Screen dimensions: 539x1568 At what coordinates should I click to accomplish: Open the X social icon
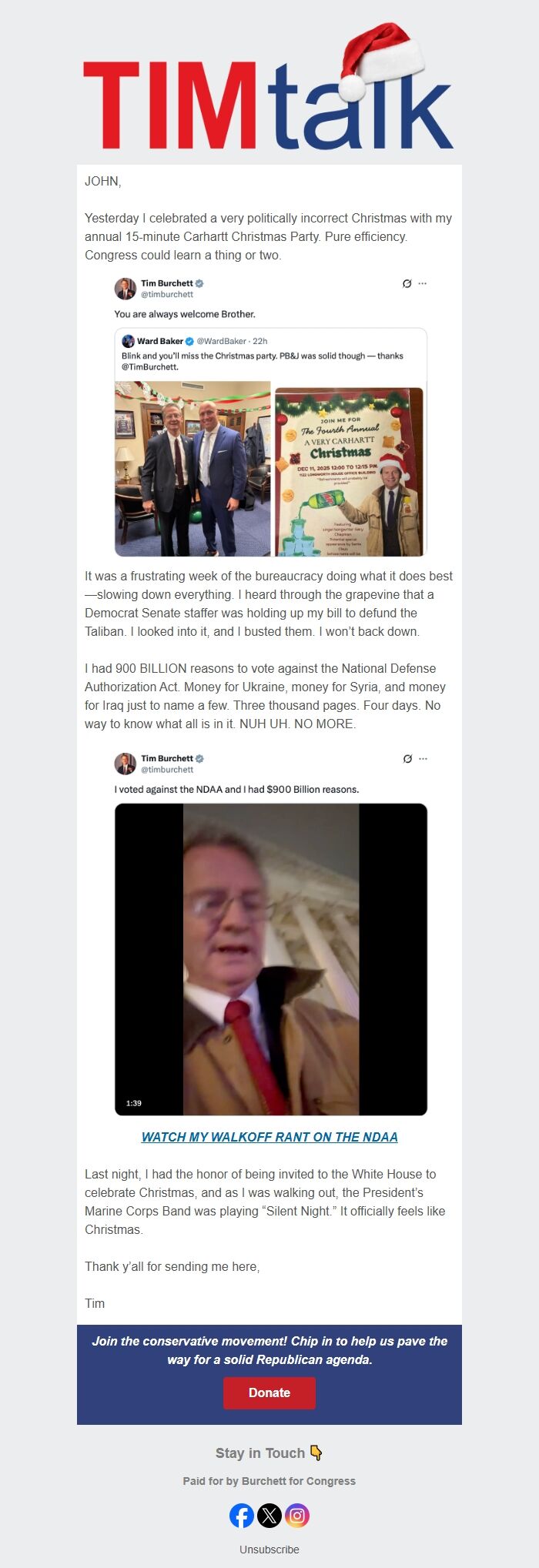pyautogui.click(x=269, y=1516)
